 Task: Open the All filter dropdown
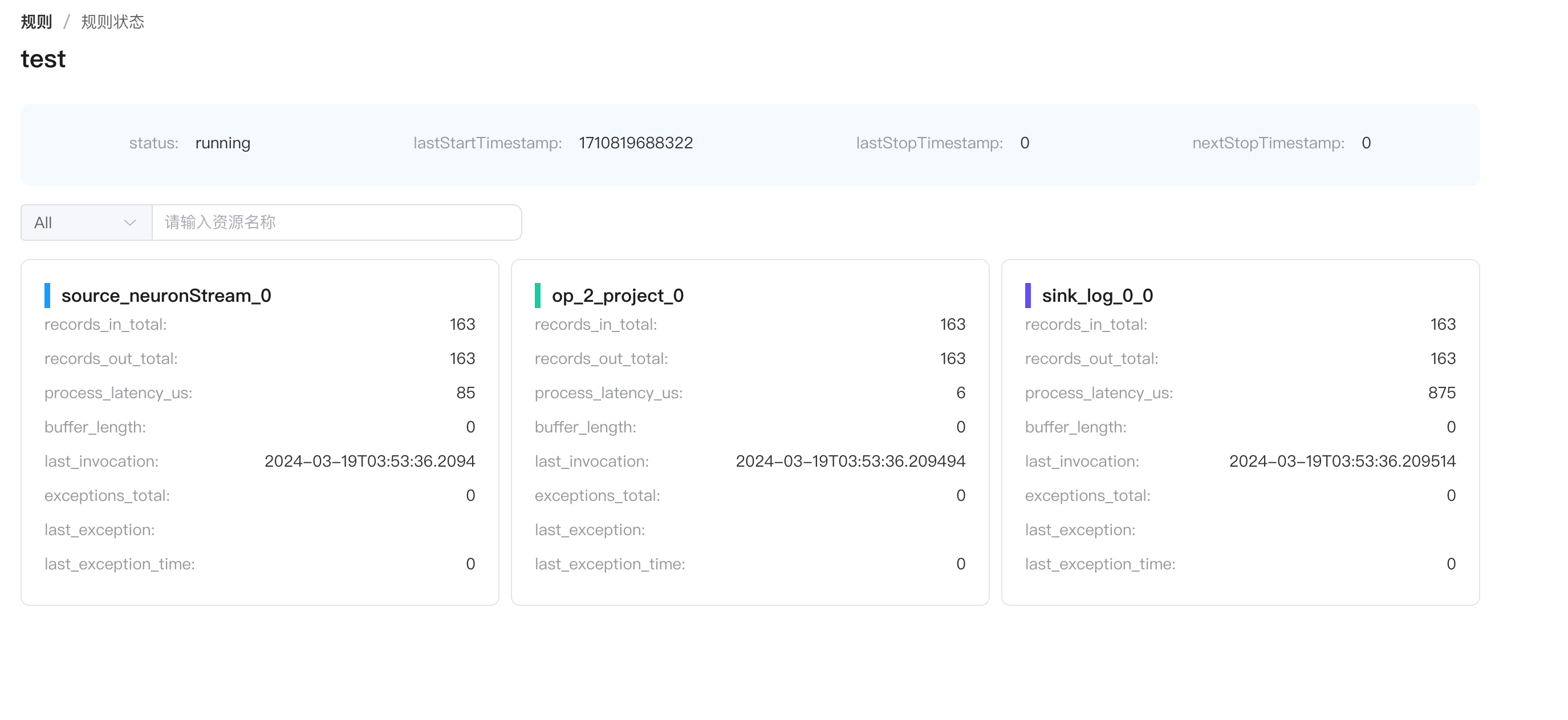(86, 223)
